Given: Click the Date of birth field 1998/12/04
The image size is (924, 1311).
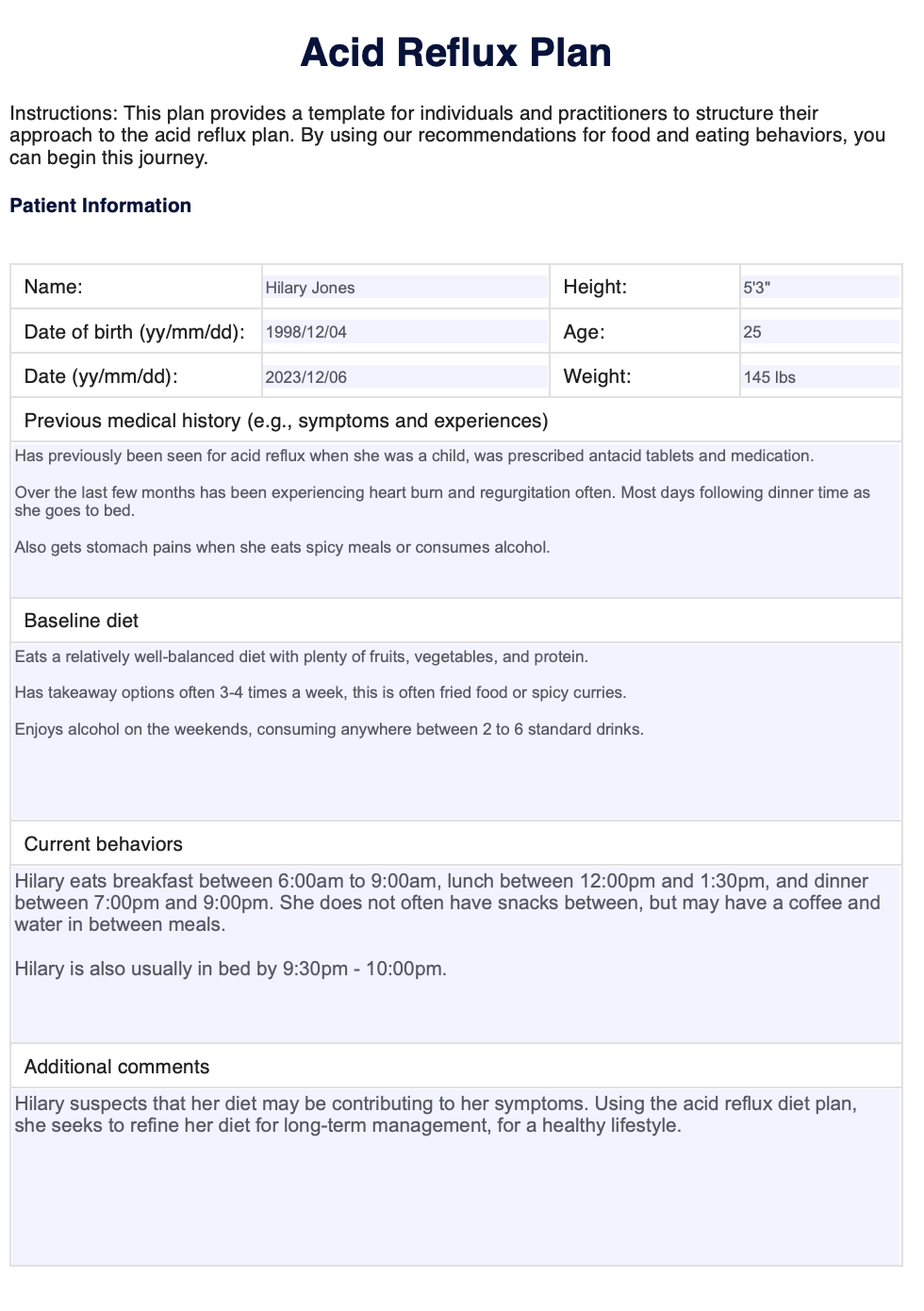Looking at the screenshot, I should click(405, 331).
